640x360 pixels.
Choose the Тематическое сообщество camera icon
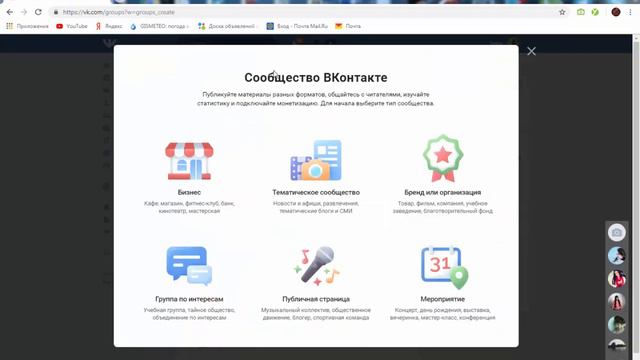click(x=316, y=160)
